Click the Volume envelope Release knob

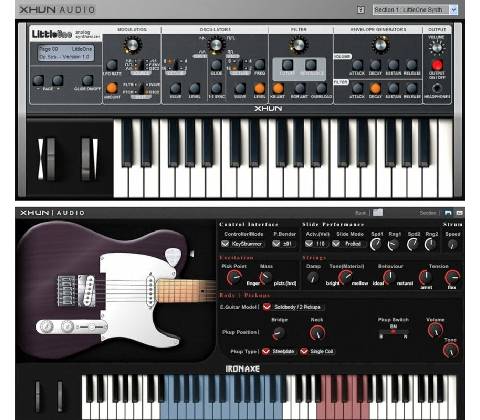click(x=412, y=65)
